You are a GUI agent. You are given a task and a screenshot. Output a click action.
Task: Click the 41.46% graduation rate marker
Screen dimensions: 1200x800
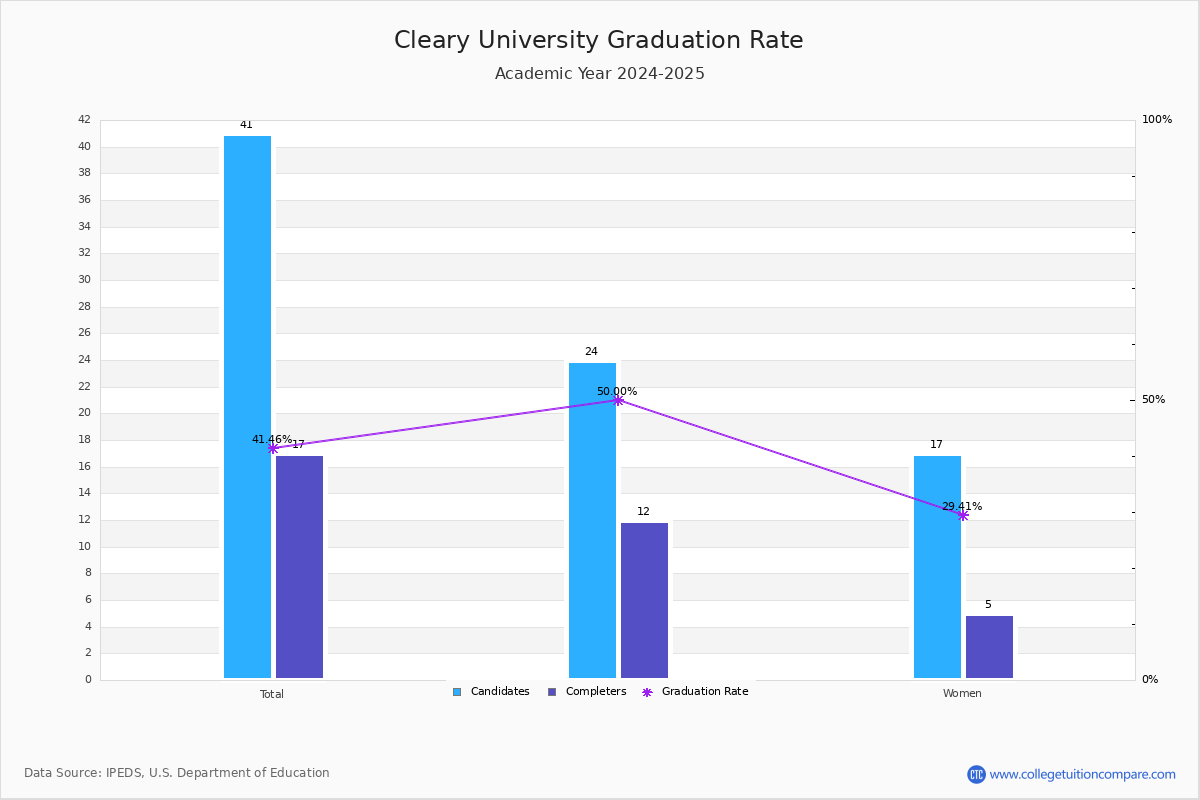pyautogui.click(x=272, y=448)
